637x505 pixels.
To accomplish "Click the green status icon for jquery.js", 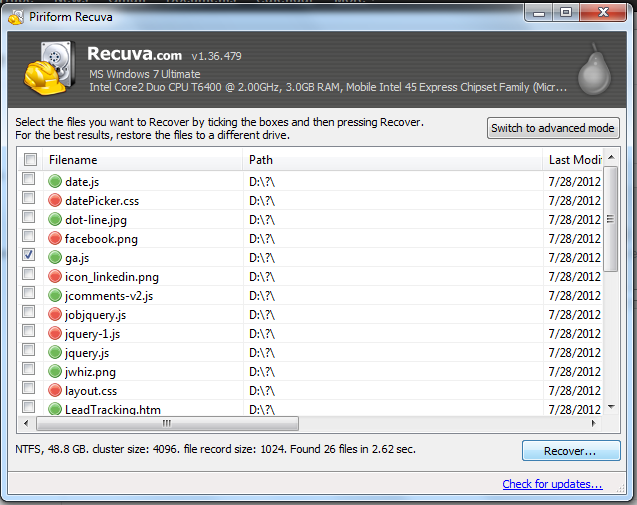I will coord(55,352).
